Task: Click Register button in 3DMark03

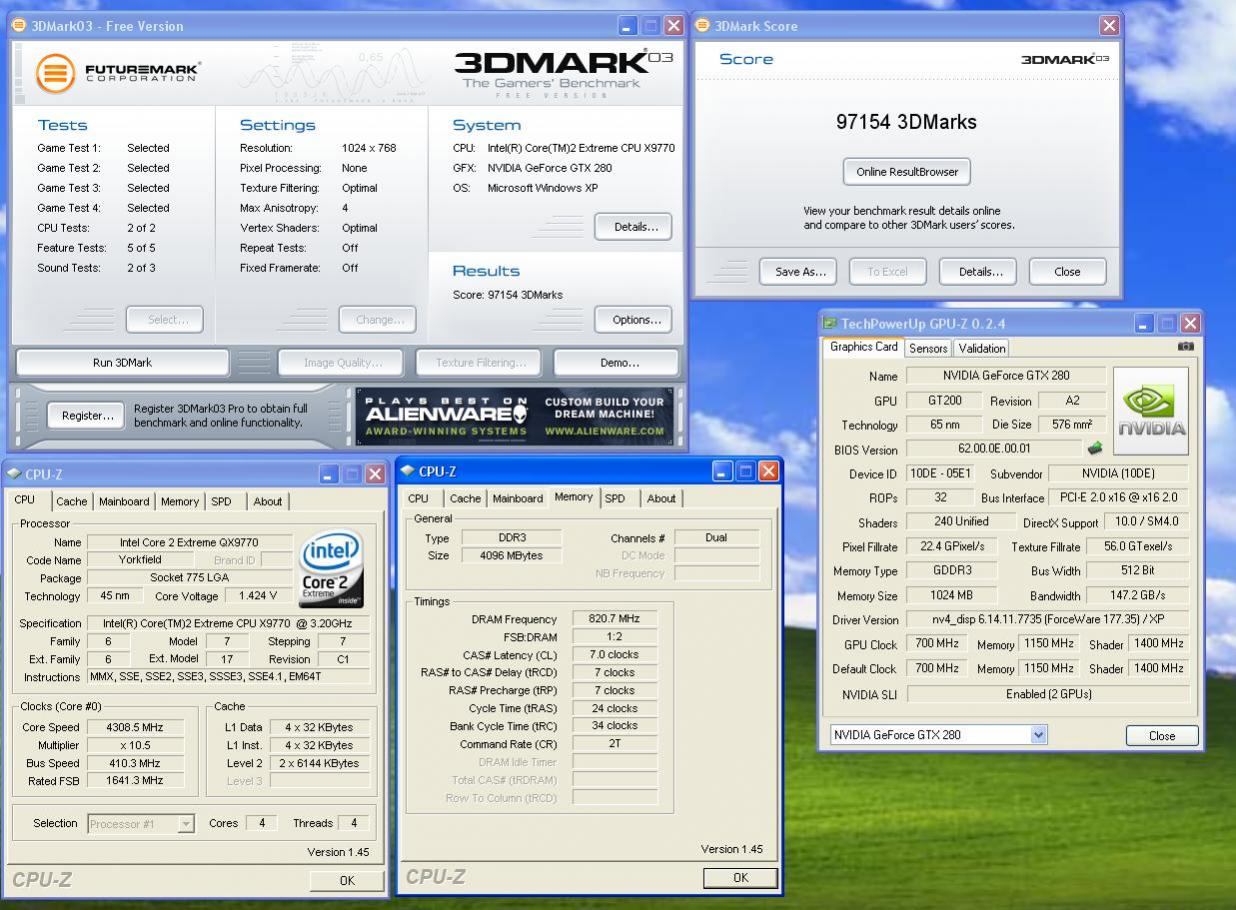Action: tap(87, 416)
